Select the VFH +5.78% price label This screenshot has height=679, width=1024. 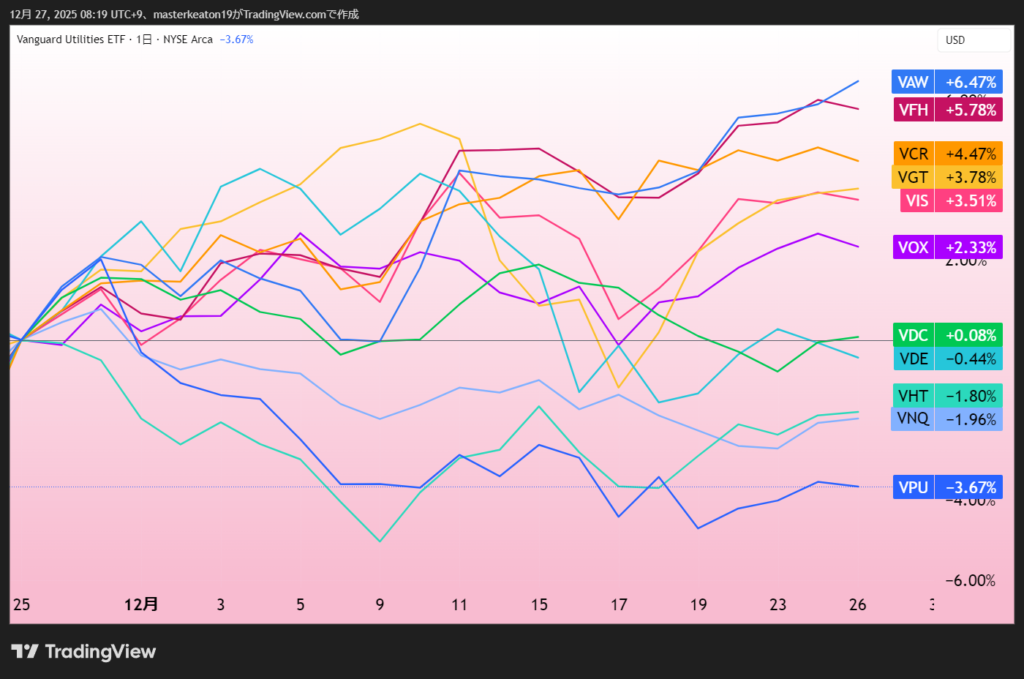click(x=947, y=110)
